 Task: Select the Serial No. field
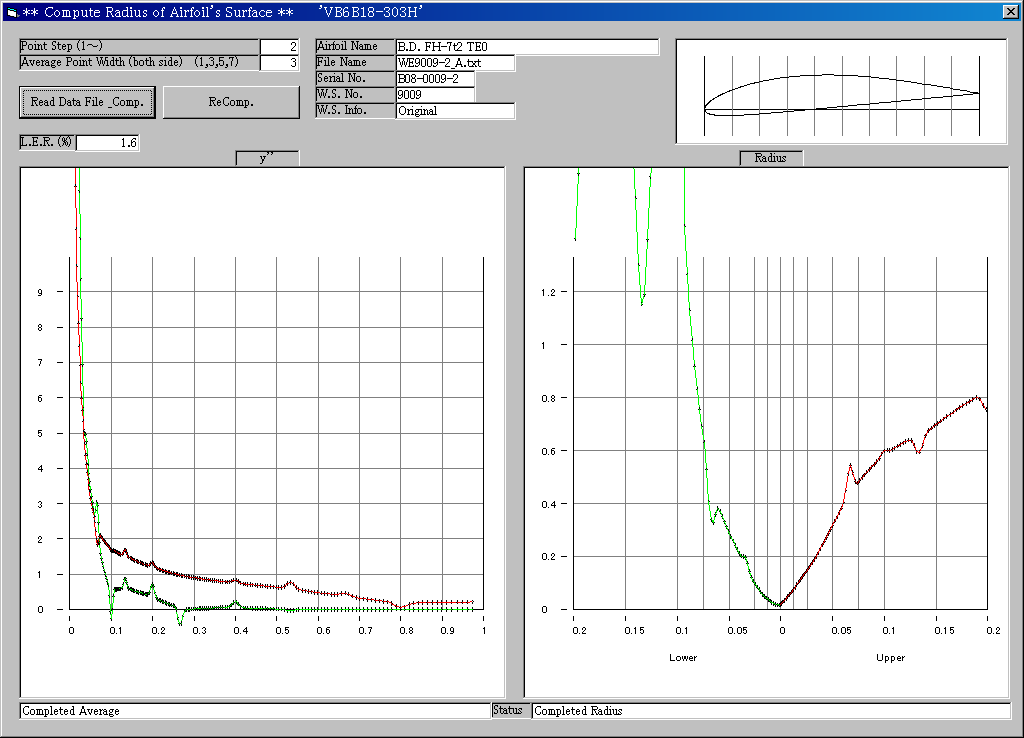(435, 79)
